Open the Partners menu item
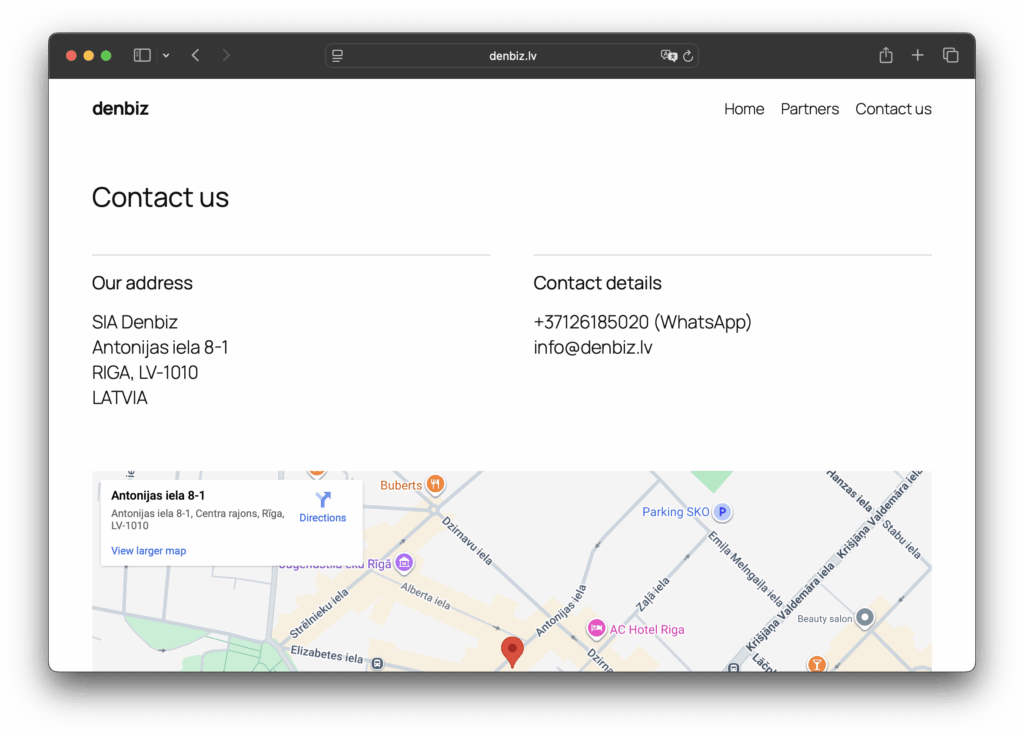1024x736 pixels. click(809, 109)
